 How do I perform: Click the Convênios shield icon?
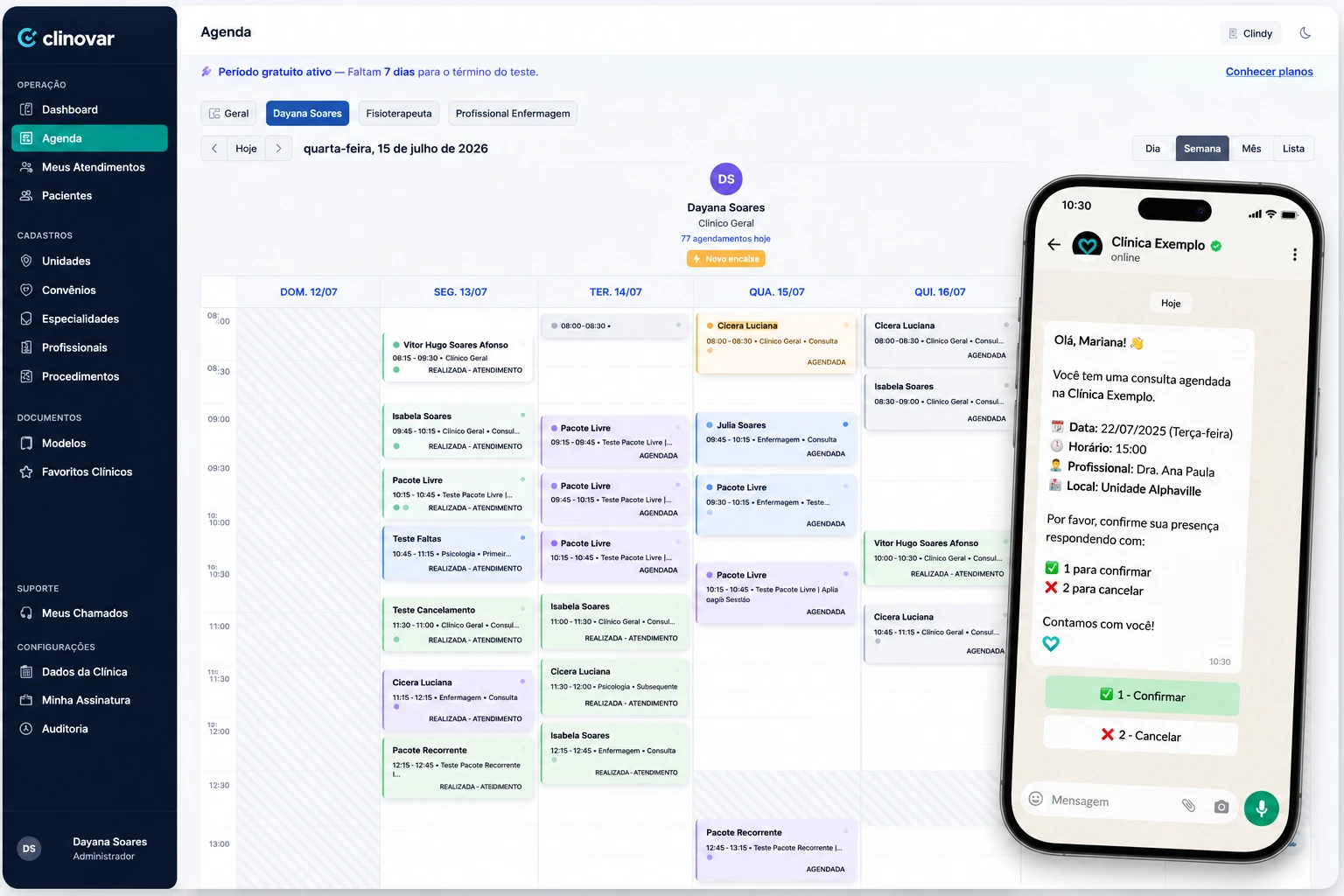(26, 290)
